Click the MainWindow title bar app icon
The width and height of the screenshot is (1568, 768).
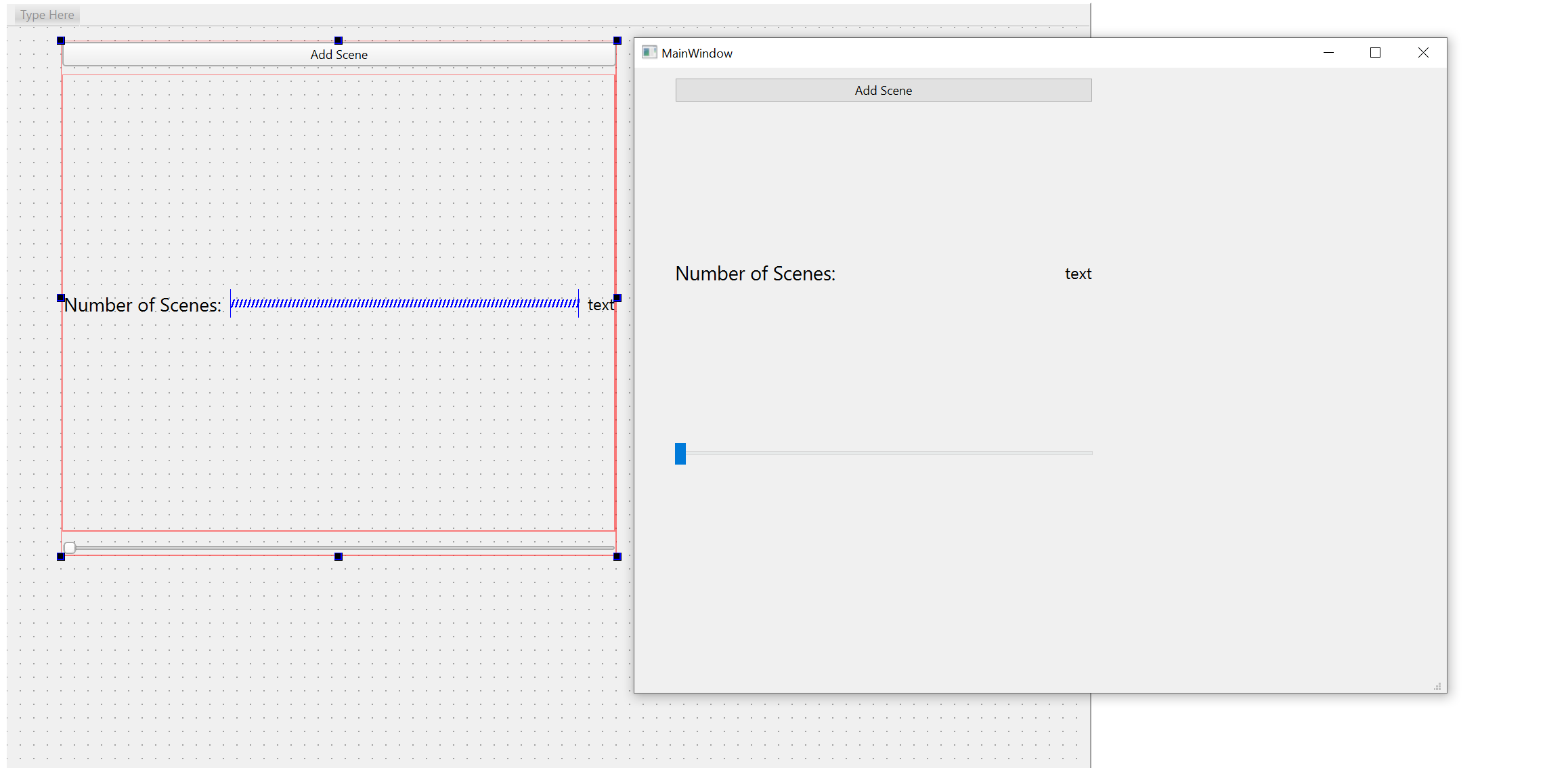point(649,53)
